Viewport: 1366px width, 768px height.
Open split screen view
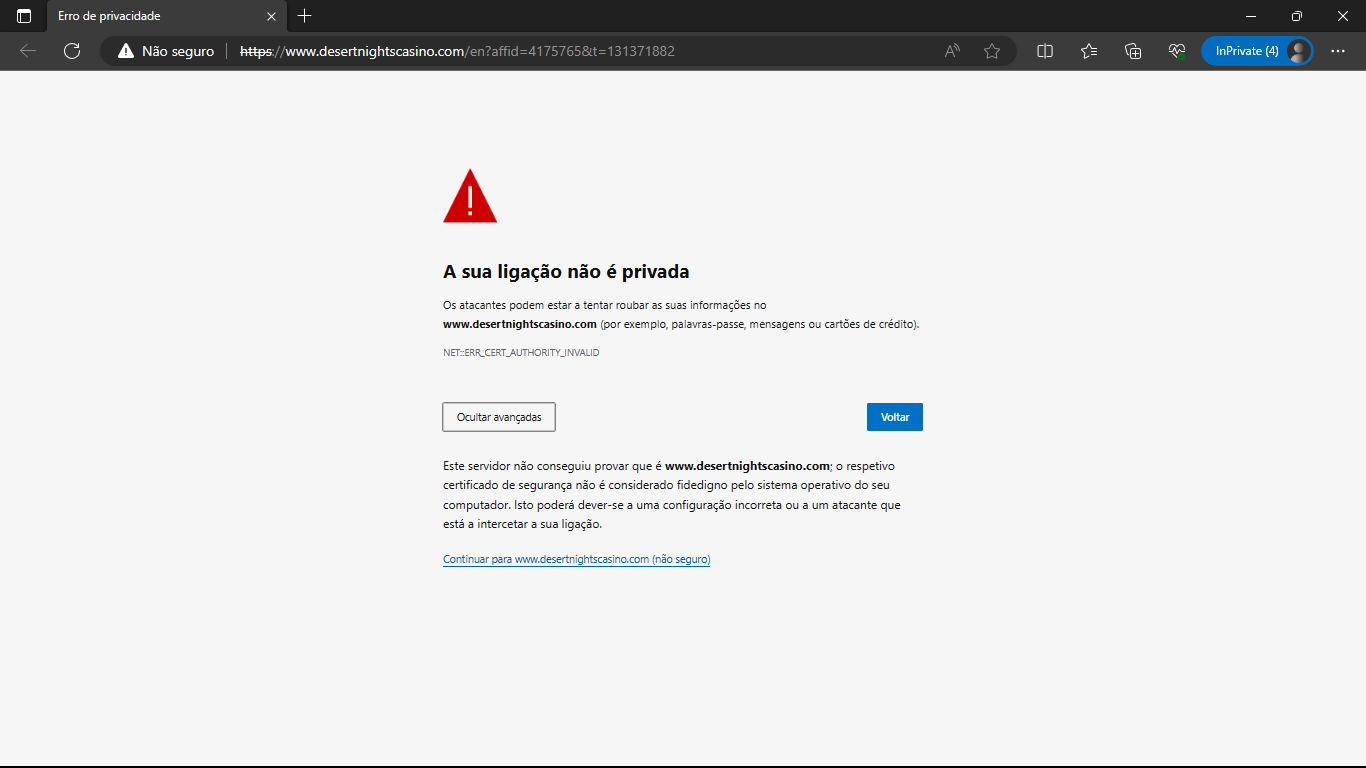(1045, 51)
